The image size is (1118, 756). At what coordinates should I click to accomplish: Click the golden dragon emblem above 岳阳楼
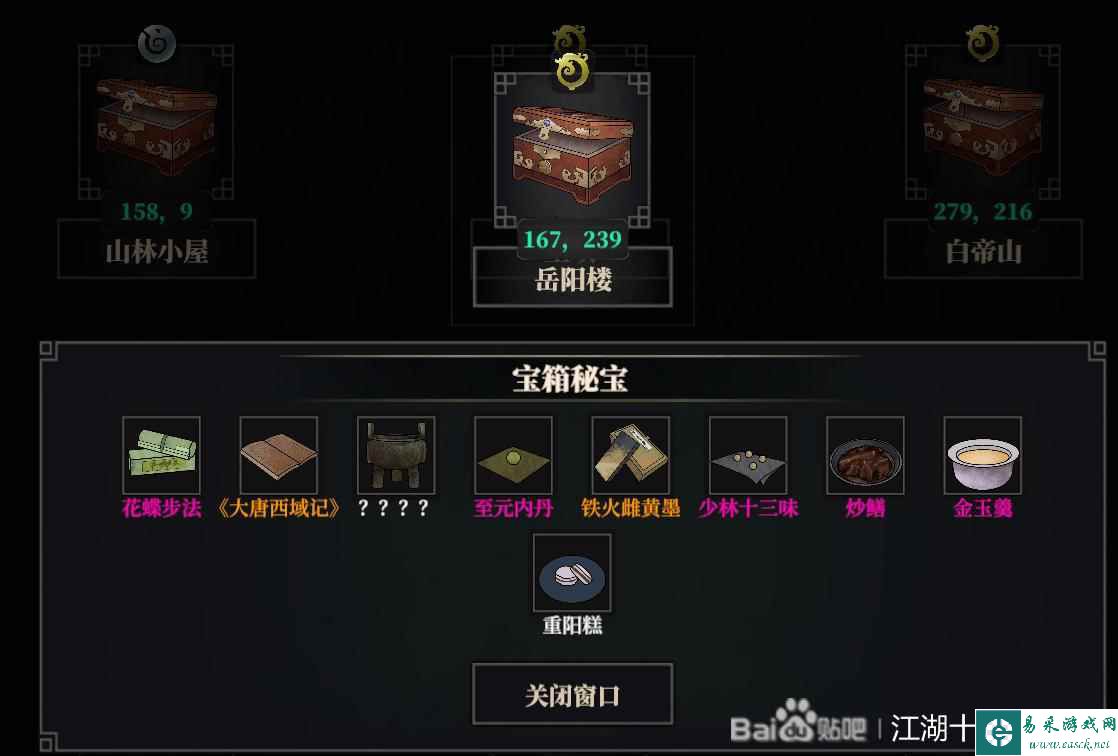(x=572, y=71)
